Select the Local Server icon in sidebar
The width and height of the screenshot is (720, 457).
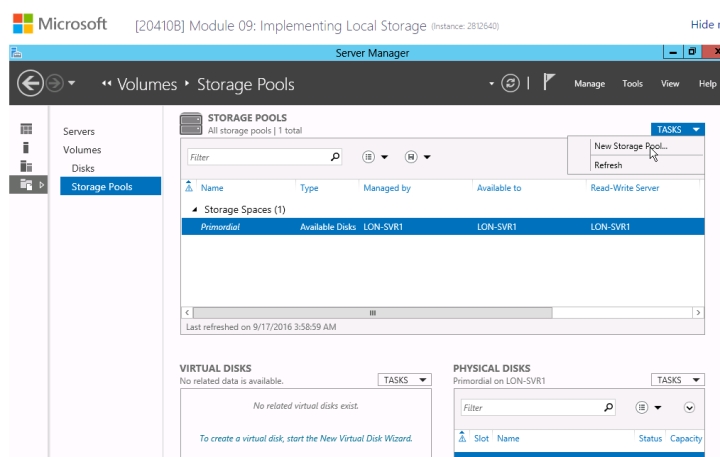click(27, 148)
